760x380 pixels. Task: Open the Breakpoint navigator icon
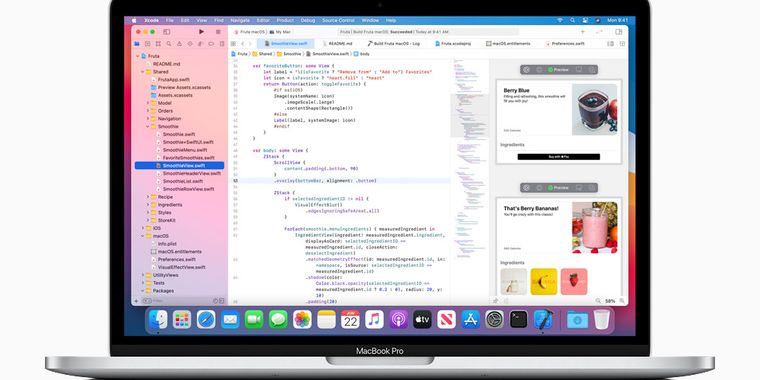click(x=211, y=44)
